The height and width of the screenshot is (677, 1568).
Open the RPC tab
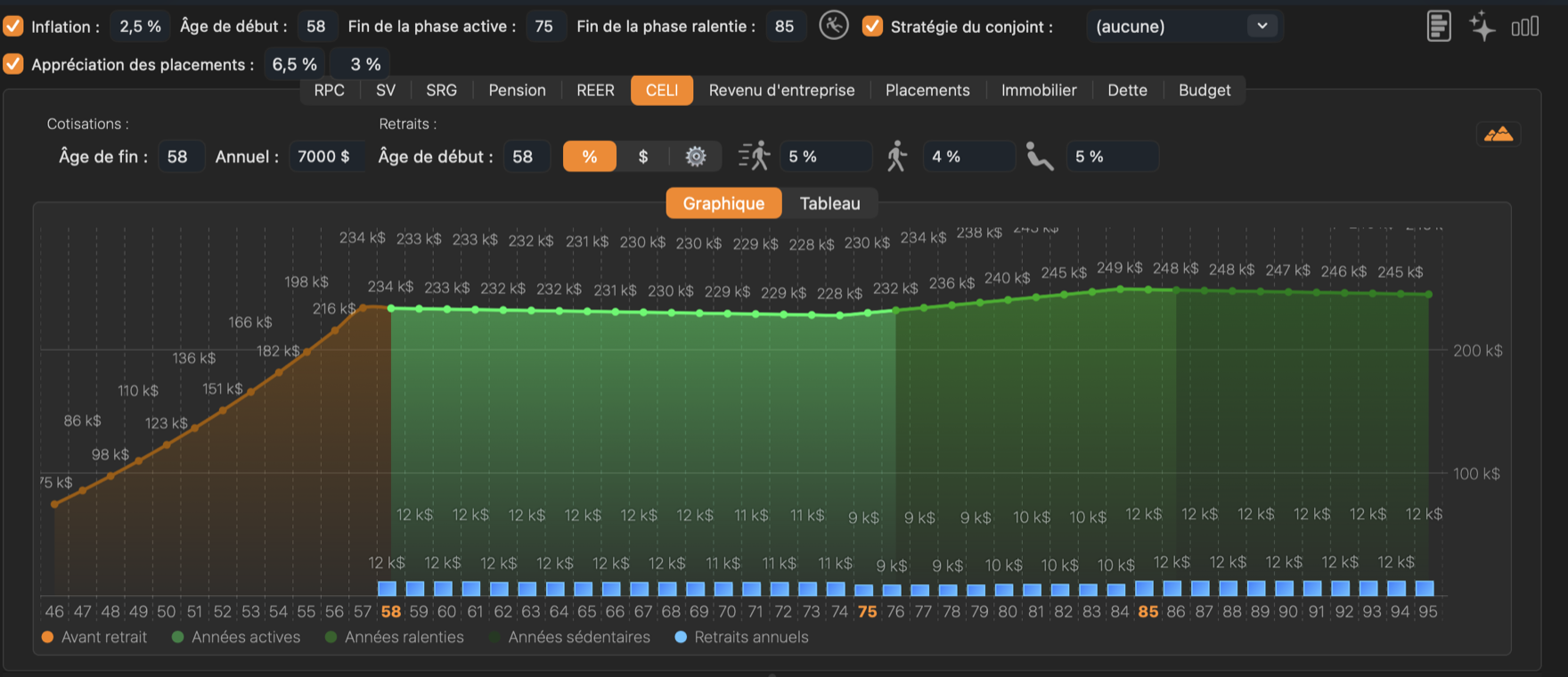point(330,90)
